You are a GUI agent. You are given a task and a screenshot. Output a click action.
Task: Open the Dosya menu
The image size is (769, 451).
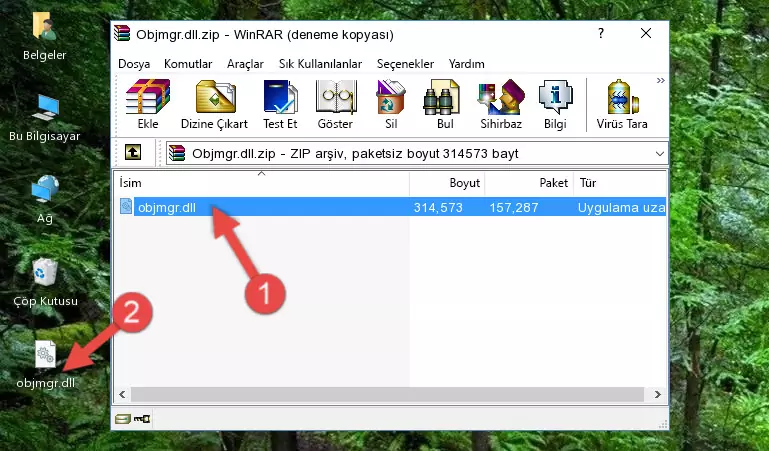pyautogui.click(x=134, y=64)
